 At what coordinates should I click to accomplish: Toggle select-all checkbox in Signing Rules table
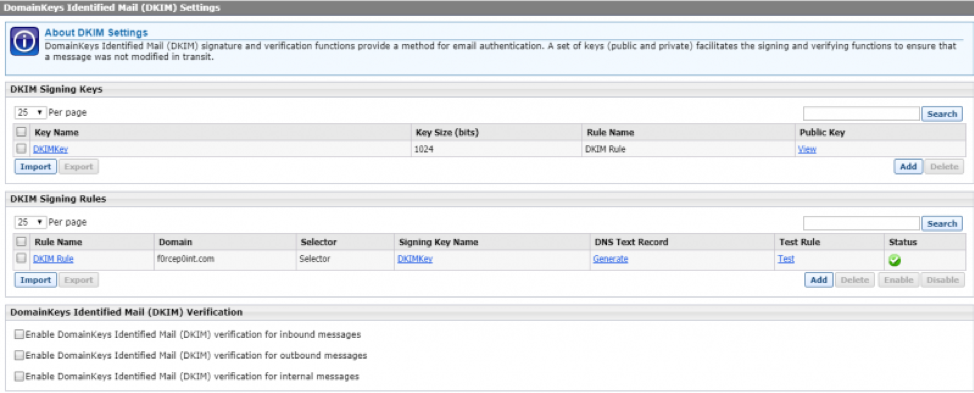point(21,242)
